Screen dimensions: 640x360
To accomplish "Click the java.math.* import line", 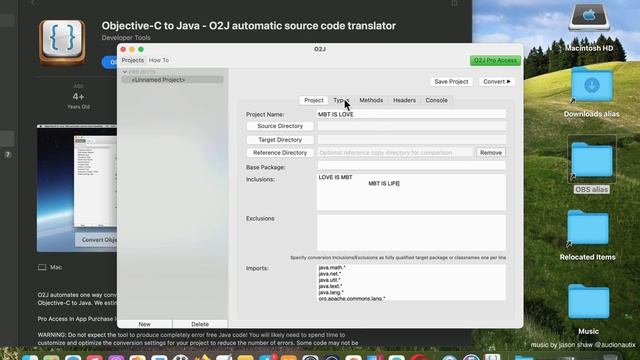I will point(332,268).
